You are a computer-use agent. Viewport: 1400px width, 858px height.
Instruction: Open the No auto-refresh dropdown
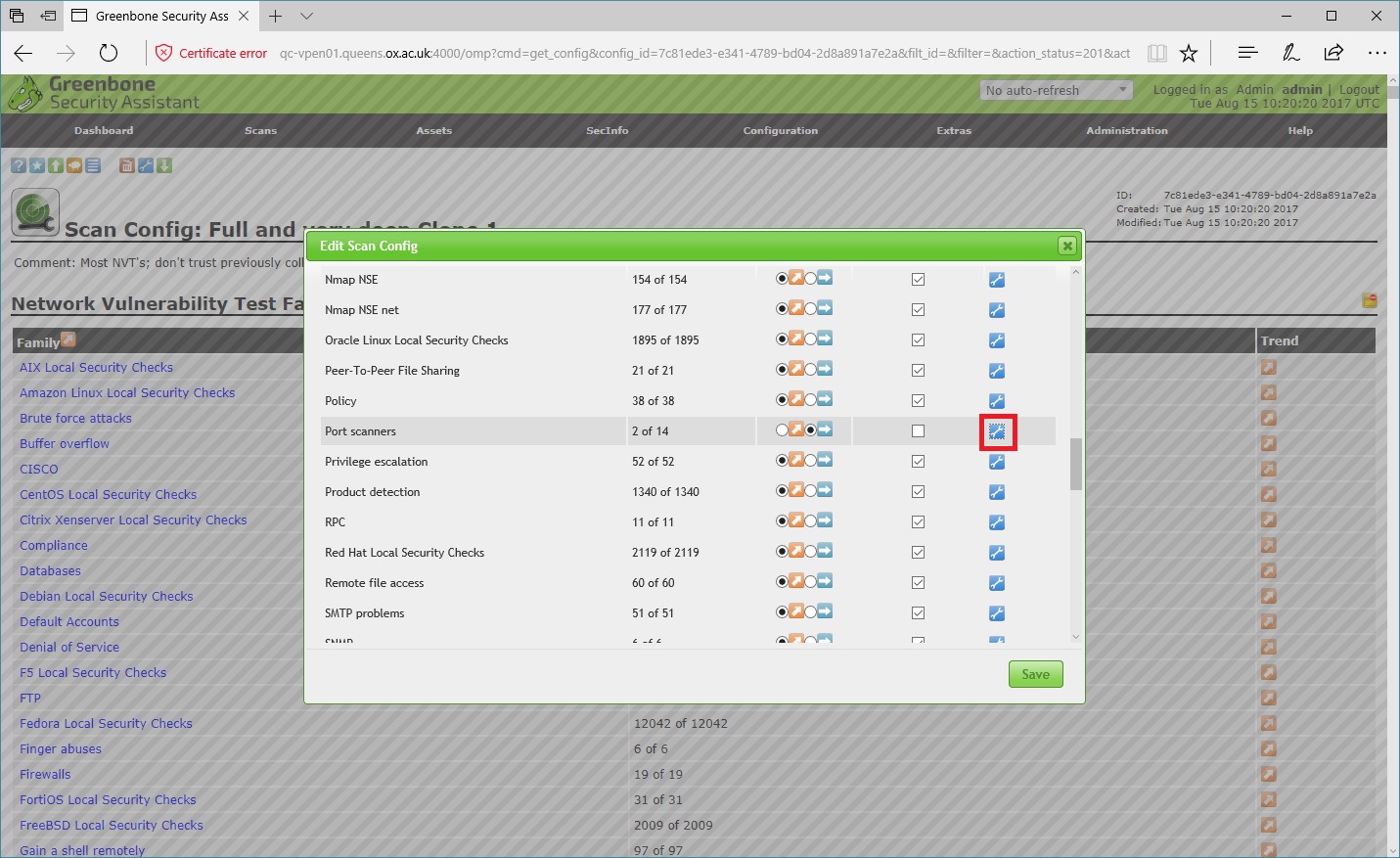point(1056,90)
